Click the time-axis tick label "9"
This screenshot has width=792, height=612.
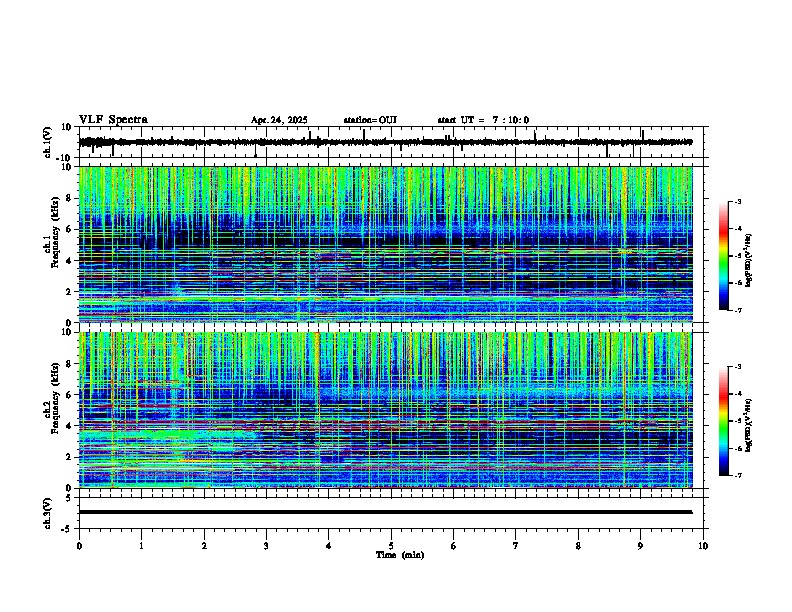coord(640,546)
